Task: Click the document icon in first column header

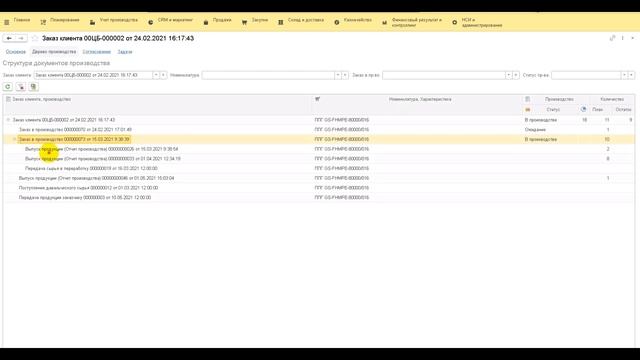Action: [x=8, y=99]
